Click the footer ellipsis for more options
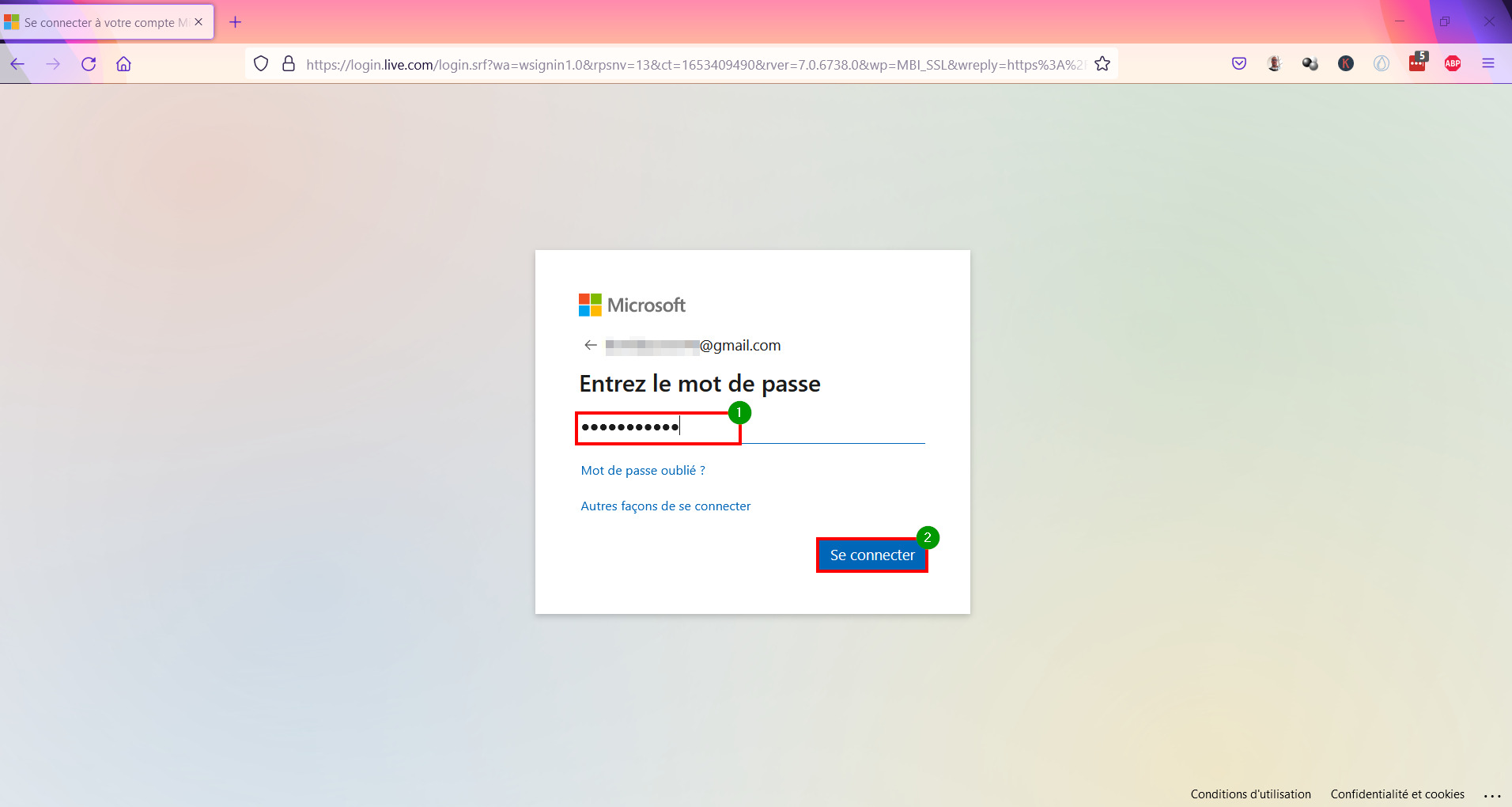 pyautogui.click(x=1492, y=795)
